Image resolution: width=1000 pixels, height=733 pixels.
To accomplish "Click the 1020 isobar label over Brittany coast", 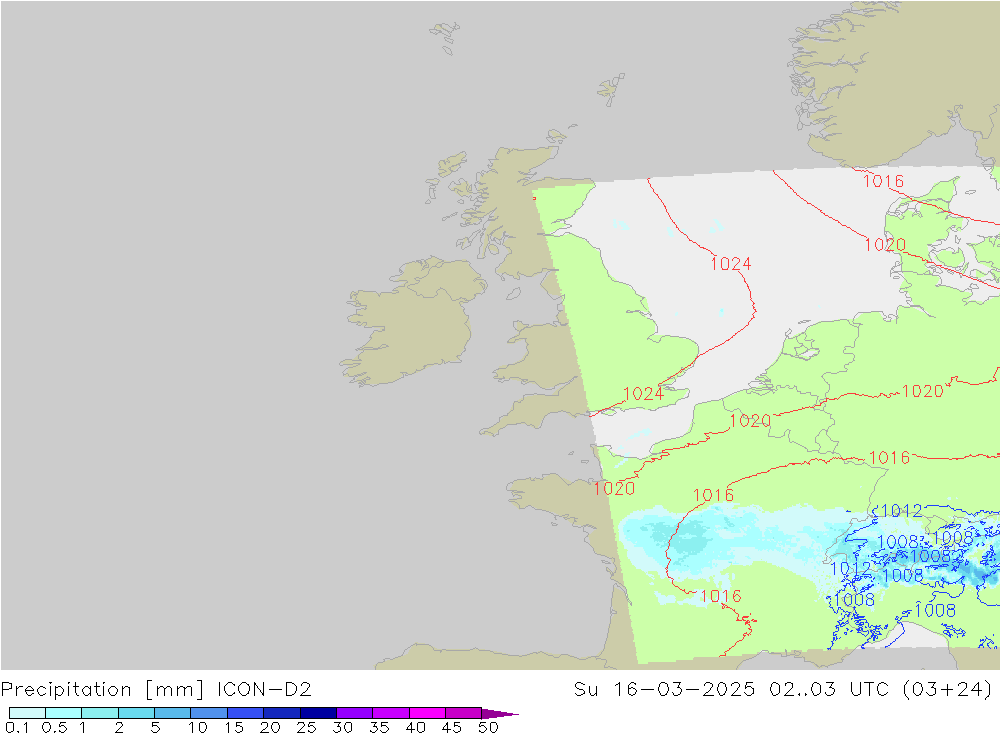I will click(614, 489).
